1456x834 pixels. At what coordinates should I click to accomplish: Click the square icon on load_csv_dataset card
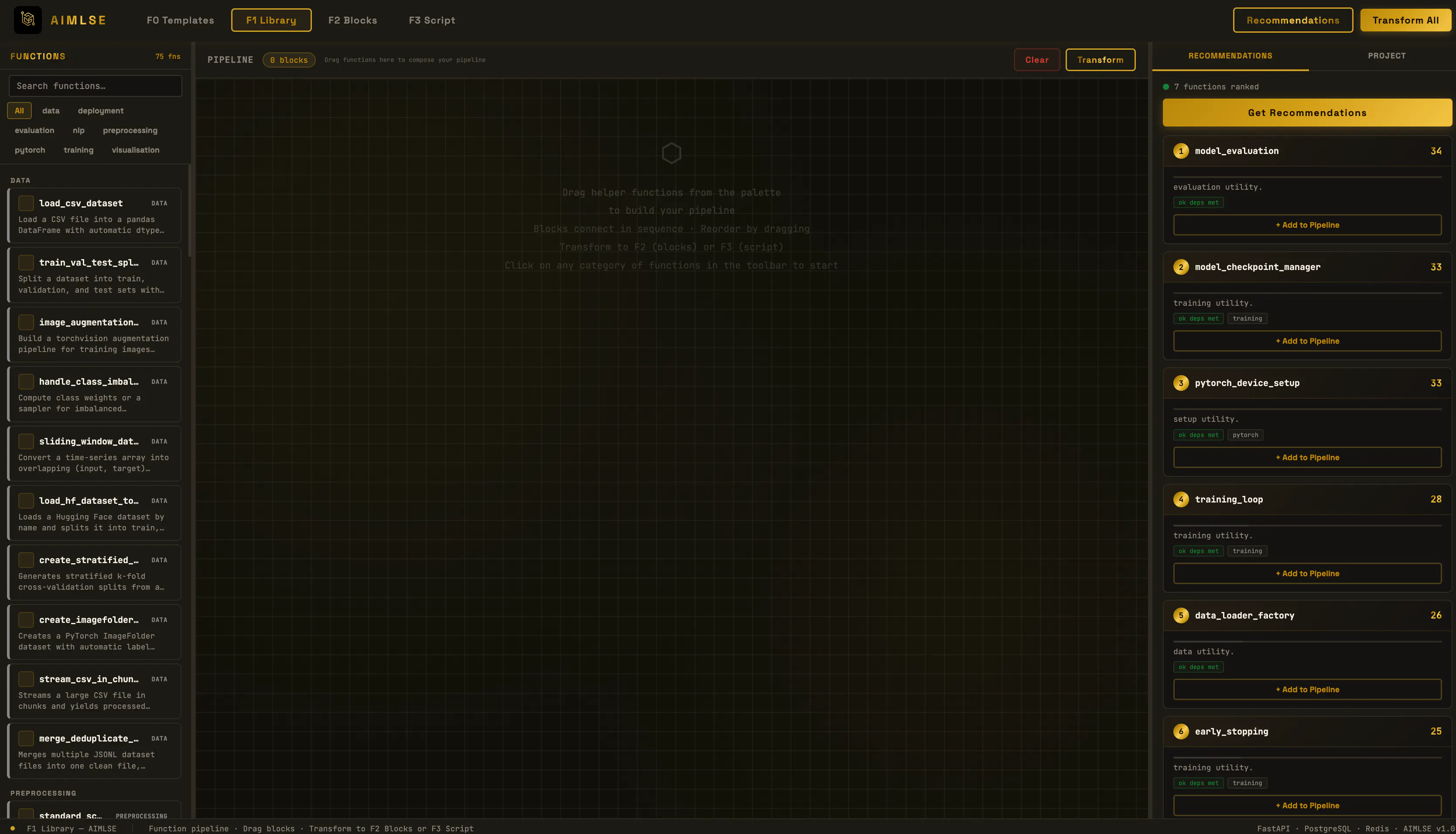click(26, 203)
